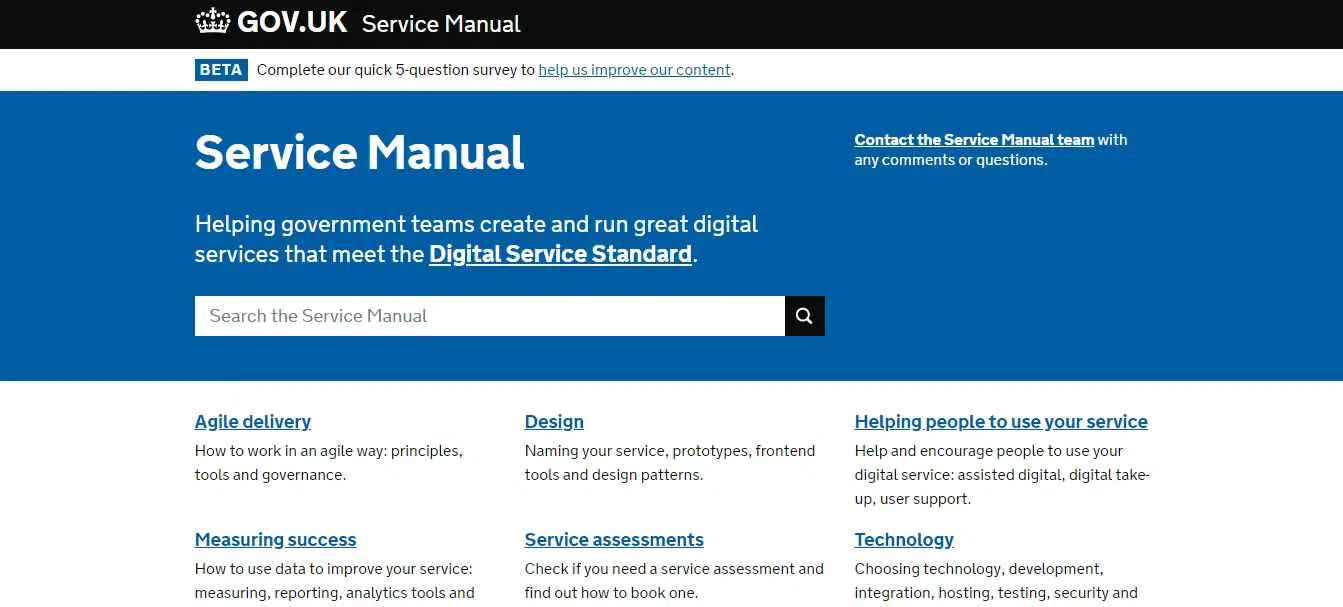Click the description text under Technology
The image size is (1343, 607).
[995, 581]
